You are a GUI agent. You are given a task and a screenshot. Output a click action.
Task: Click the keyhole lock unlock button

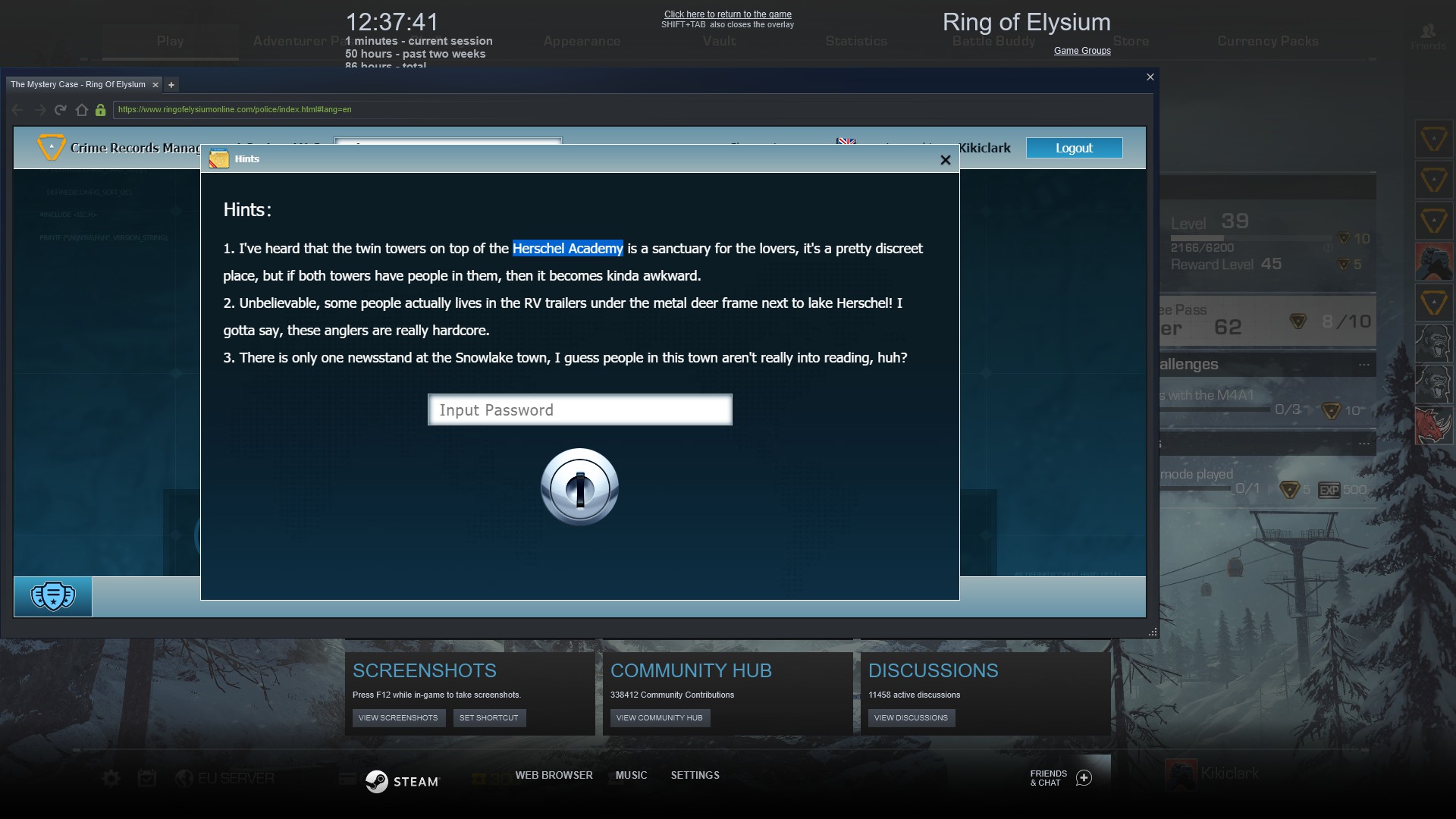tap(579, 487)
